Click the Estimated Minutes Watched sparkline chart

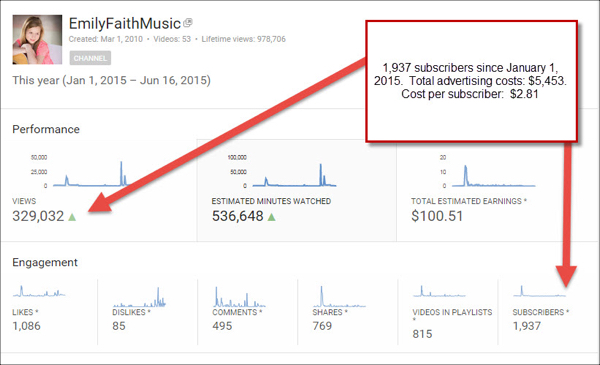pyautogui.click(x=294, y=175)
